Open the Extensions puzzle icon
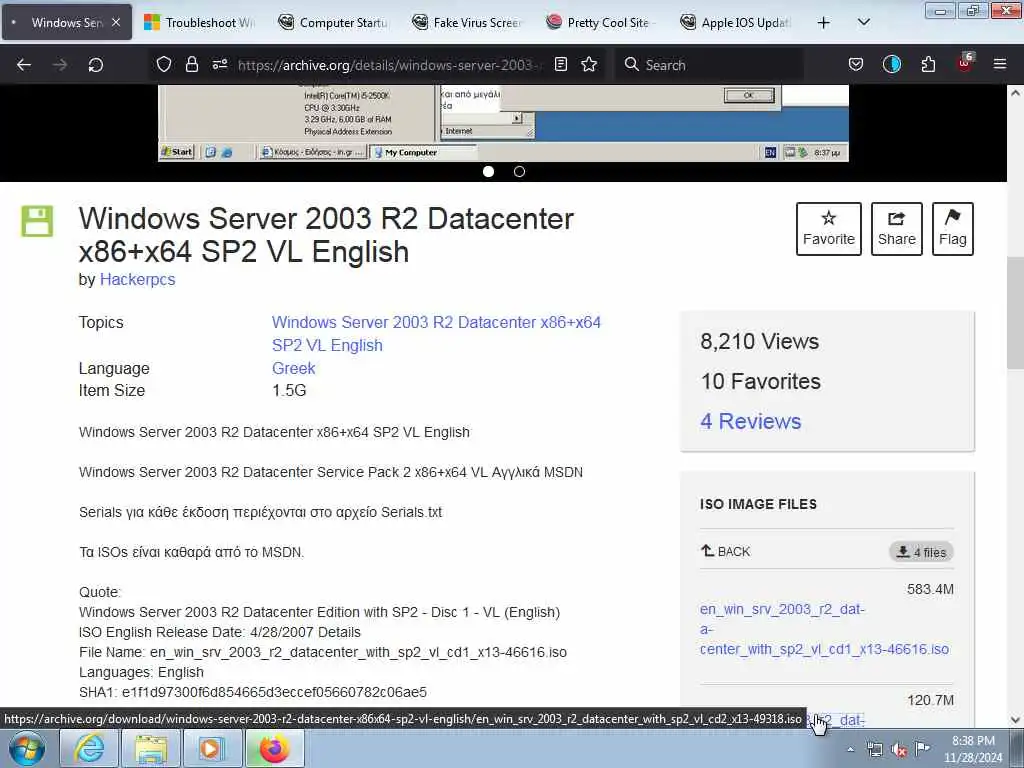Image resolution: width=1024 pixels, height=768 pixels. [x=928, y=65]
